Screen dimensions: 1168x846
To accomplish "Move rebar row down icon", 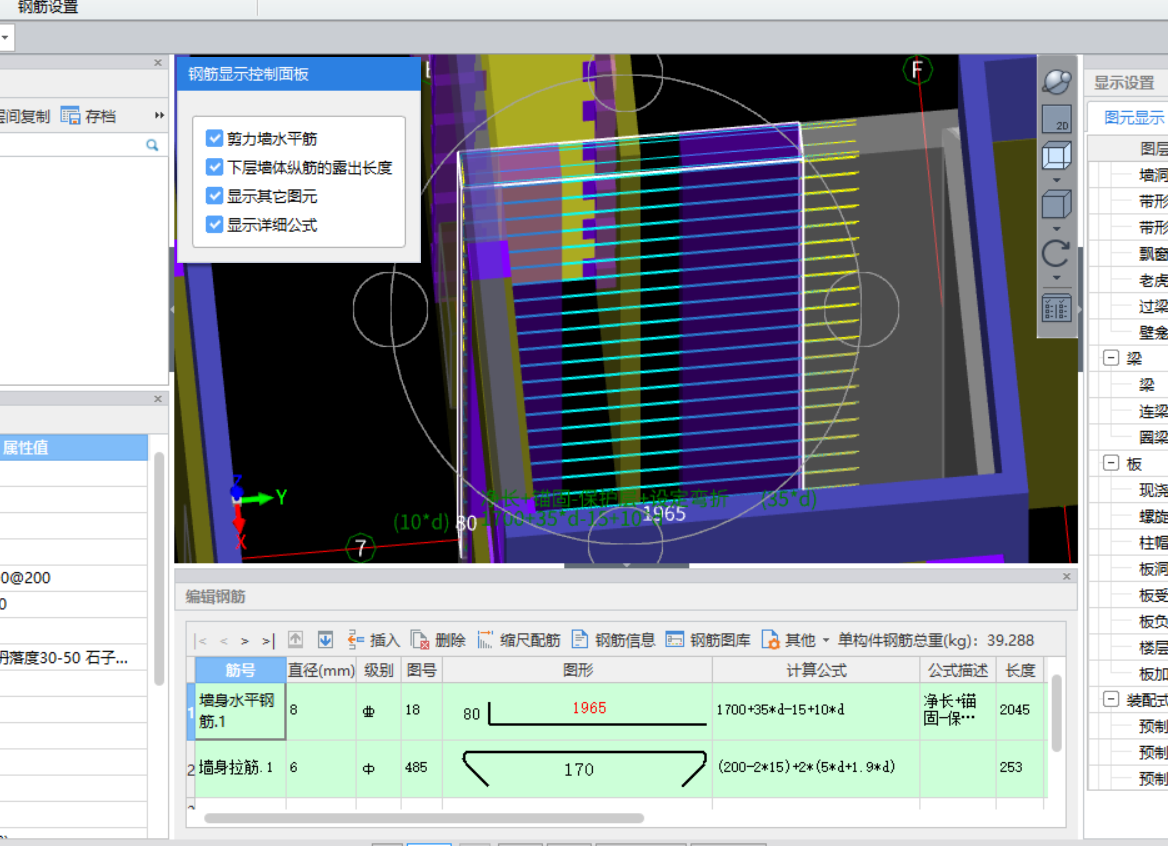I will point(326,640).
